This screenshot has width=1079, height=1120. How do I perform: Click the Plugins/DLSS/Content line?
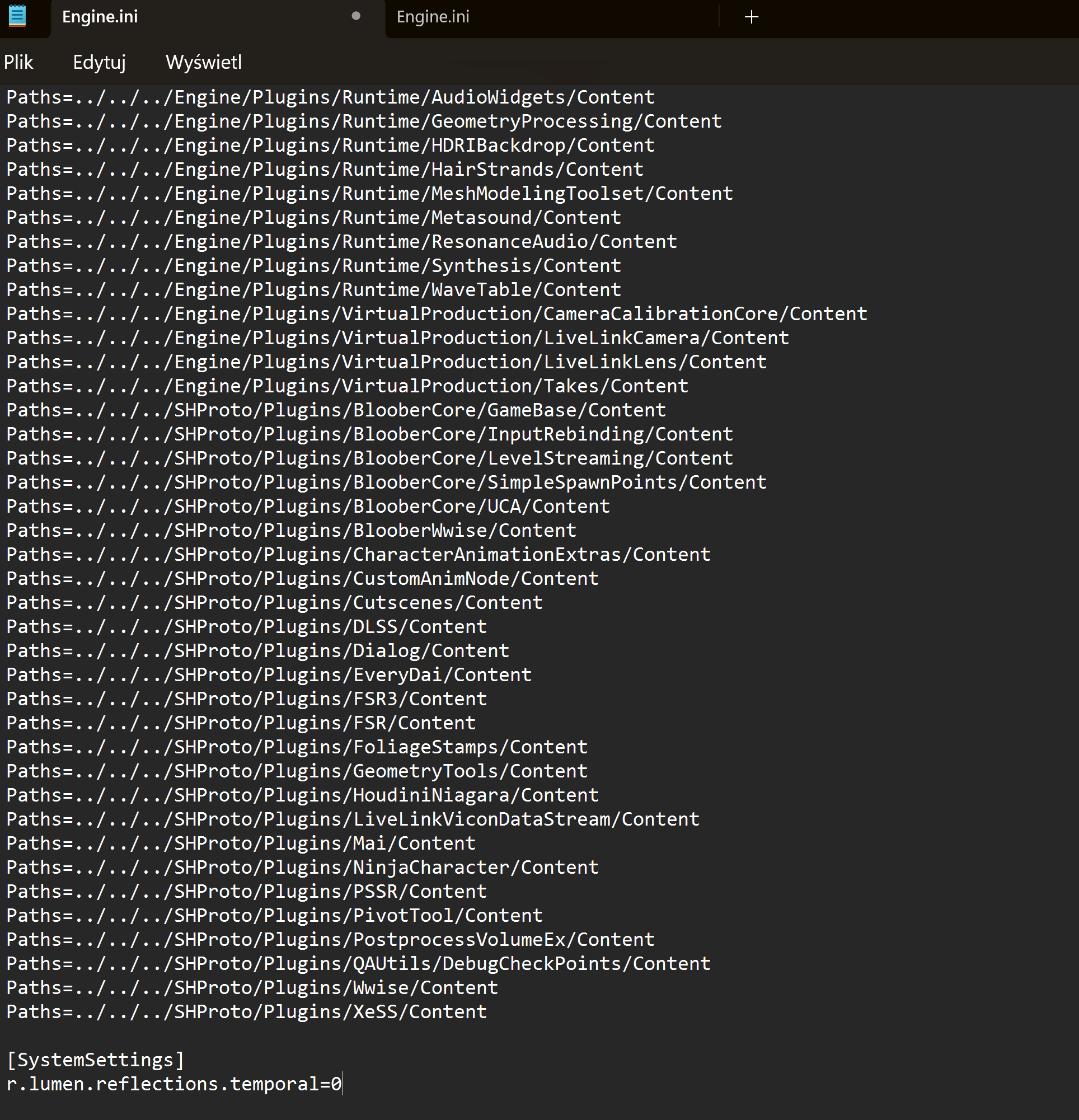[246, 626]
